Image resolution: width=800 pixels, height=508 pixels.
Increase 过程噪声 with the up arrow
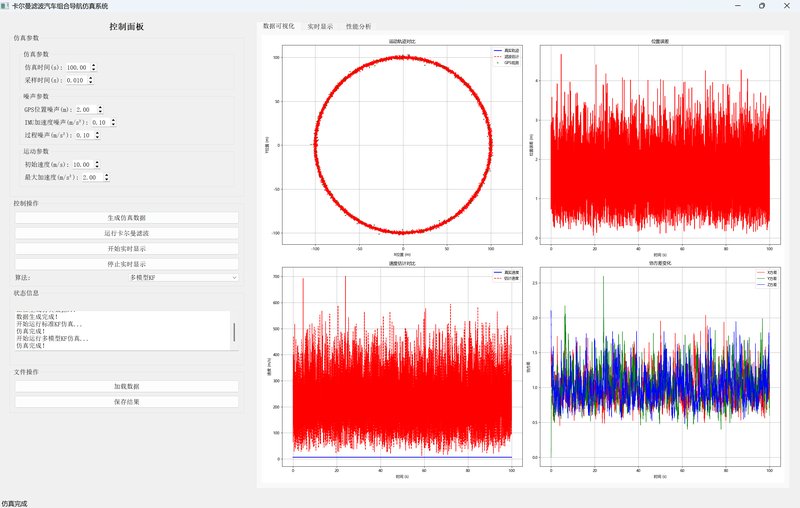pyautogui.click(x=97, y=132)
